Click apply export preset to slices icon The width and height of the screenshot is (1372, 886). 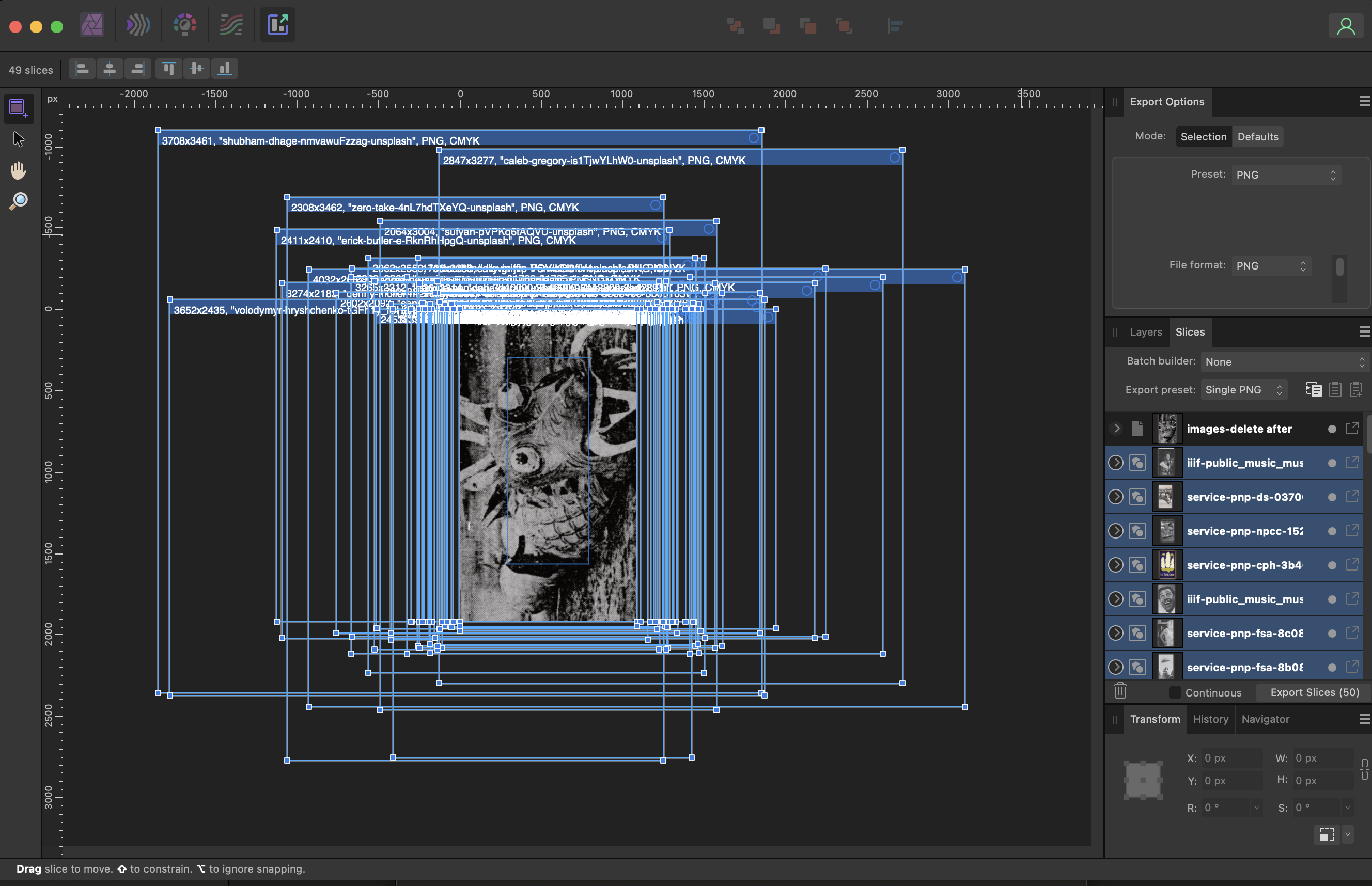click(1314, 389)
